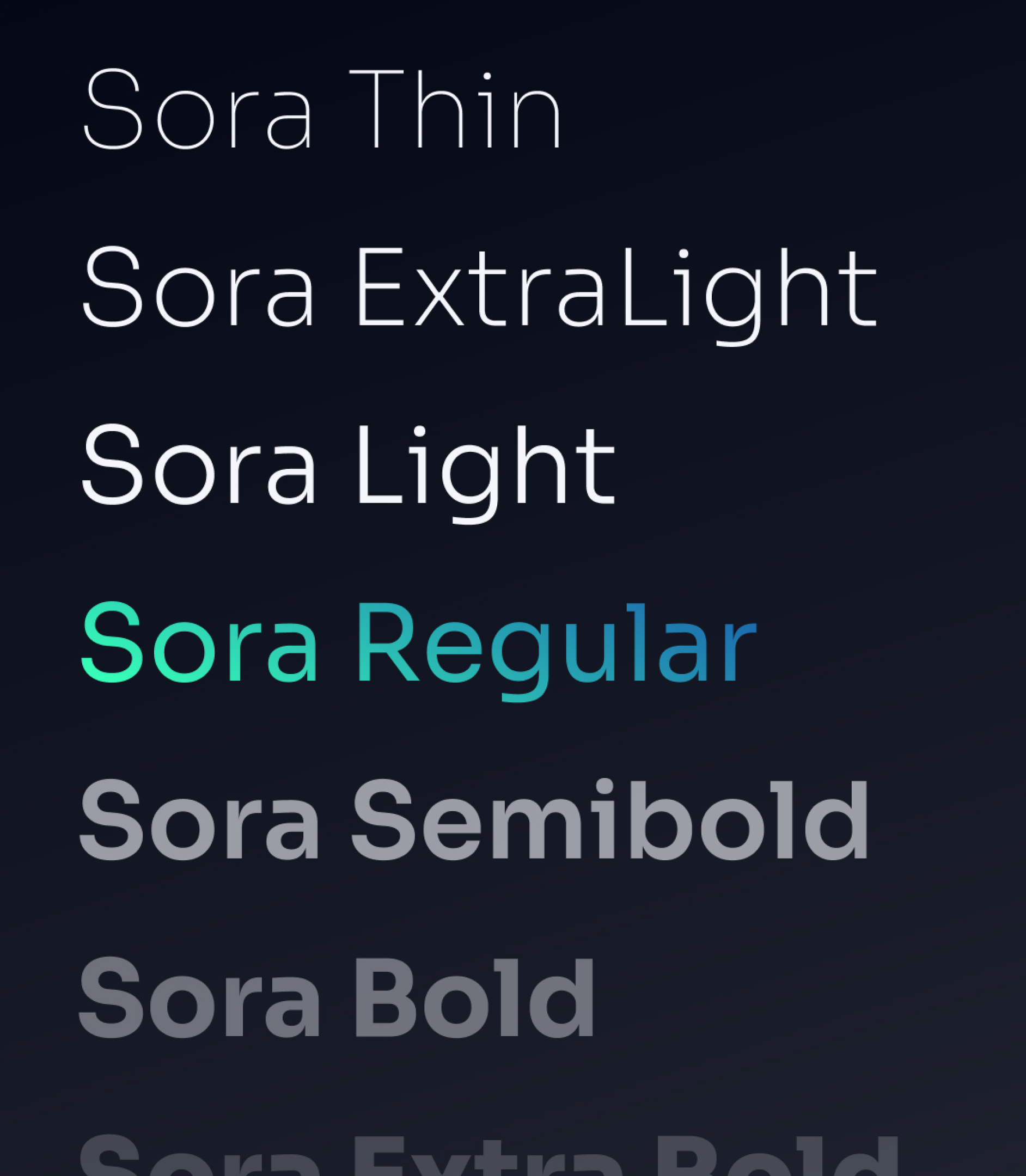1026x1176 pixels.
Task: Choose the Sora Bold option
Action: click(x=337, y=999)
